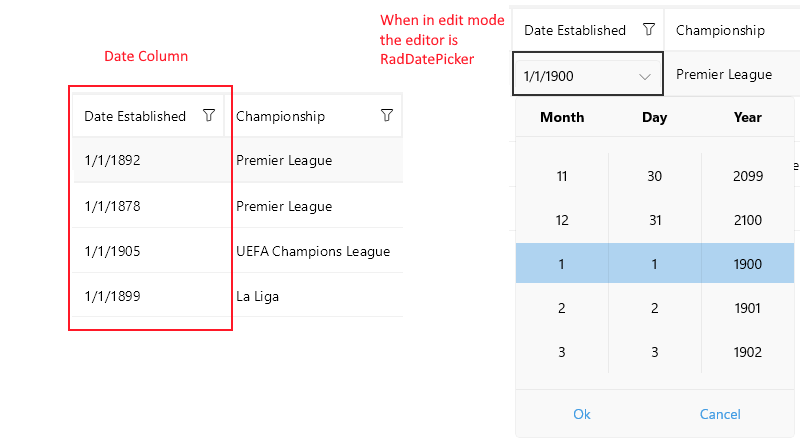Image resolution: width=800 pixels, height=443 pixels.
Task: Select month 2 in the Month spinner
Action: click(x=561, y=308)
